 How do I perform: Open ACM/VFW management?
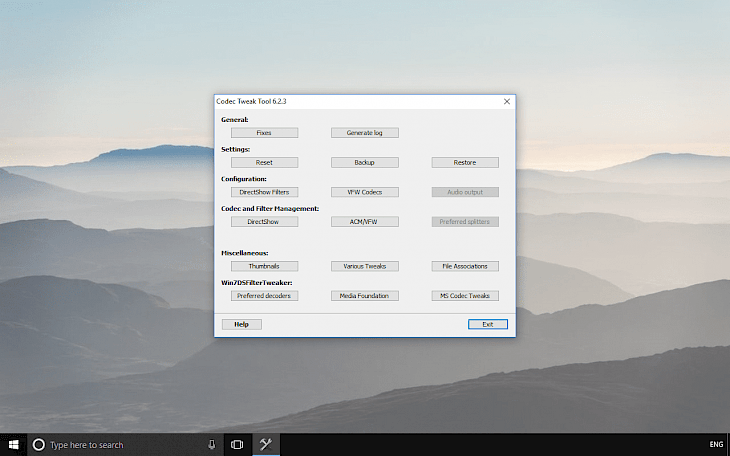click(x=365, y=222)
